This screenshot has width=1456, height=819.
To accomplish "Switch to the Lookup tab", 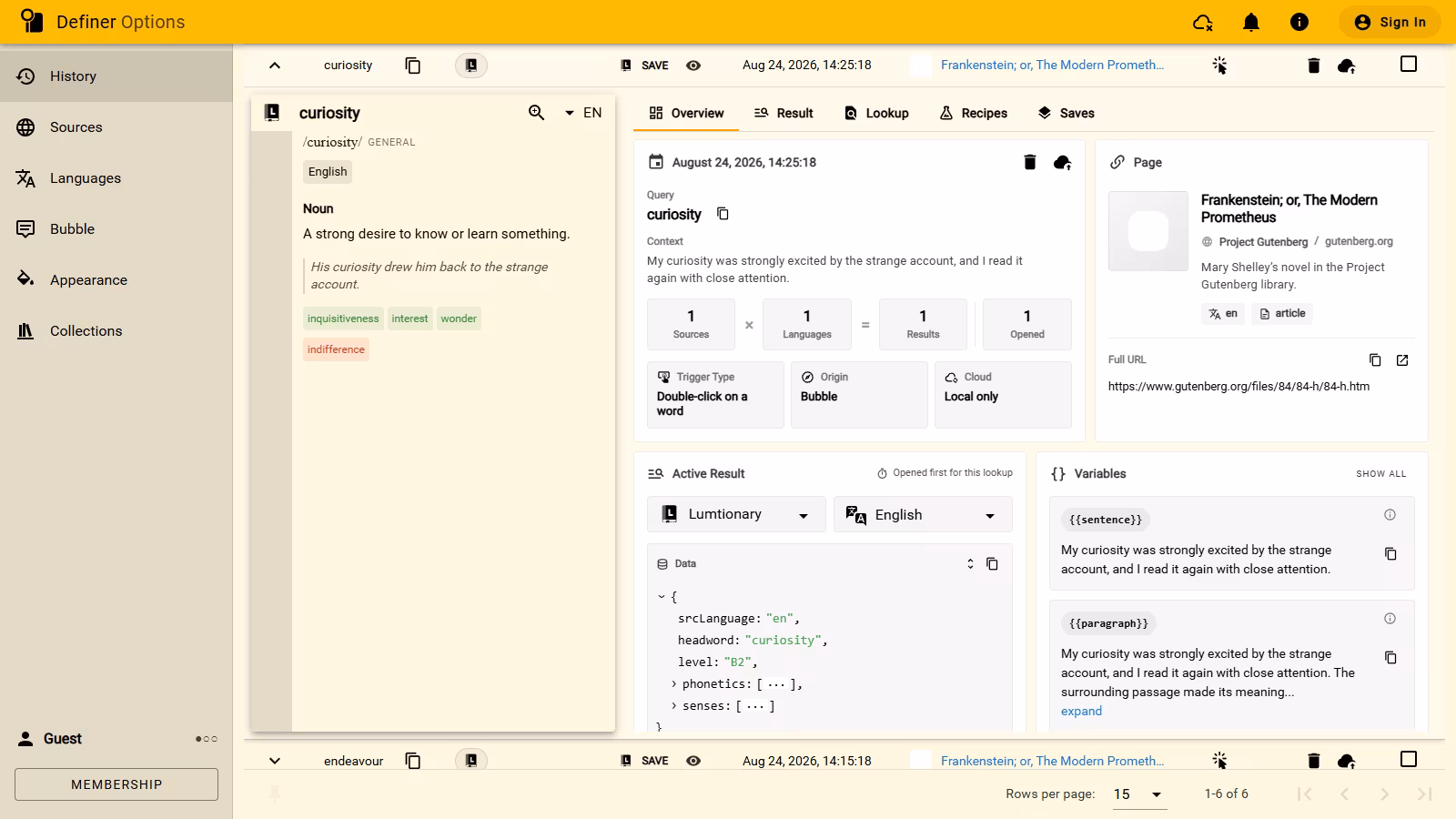I will [876, 113].
